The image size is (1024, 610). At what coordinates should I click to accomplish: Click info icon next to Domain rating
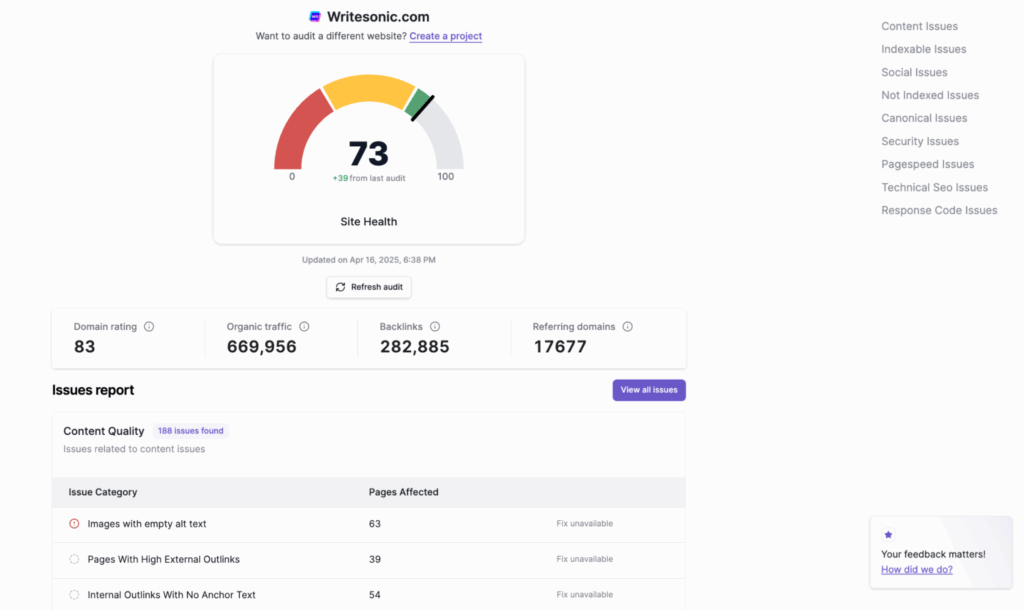tap(149, 327)
